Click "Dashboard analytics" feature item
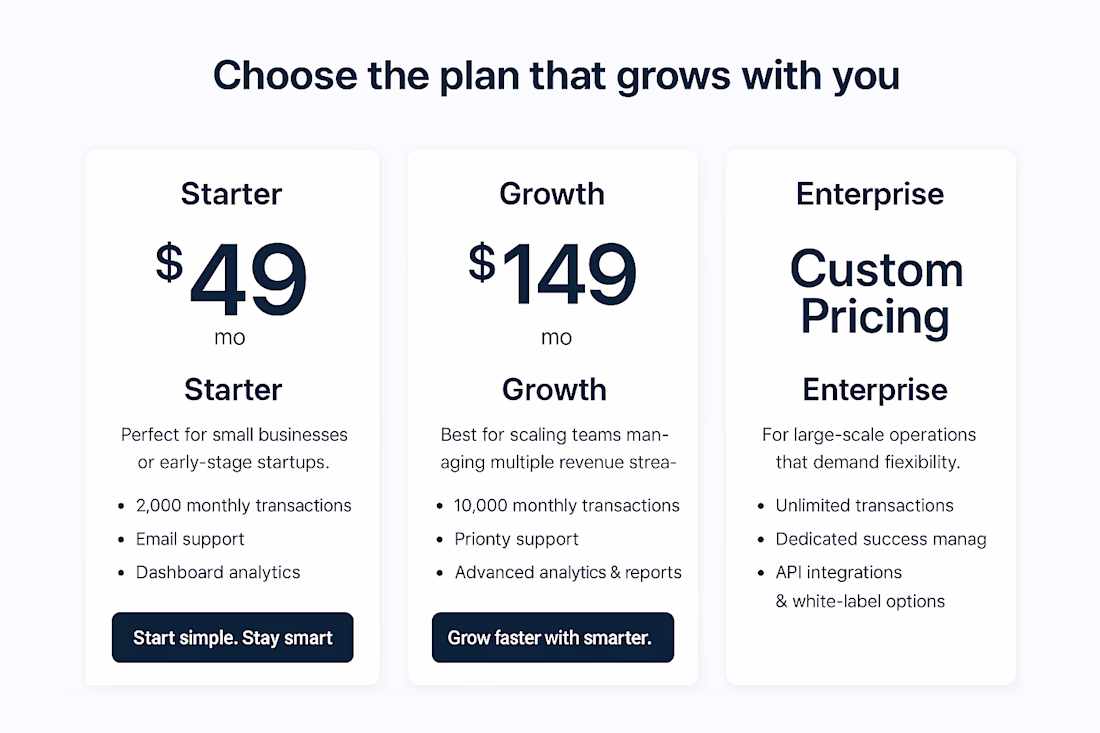This screenshot has width=1100, height=733. coord(217,572)
